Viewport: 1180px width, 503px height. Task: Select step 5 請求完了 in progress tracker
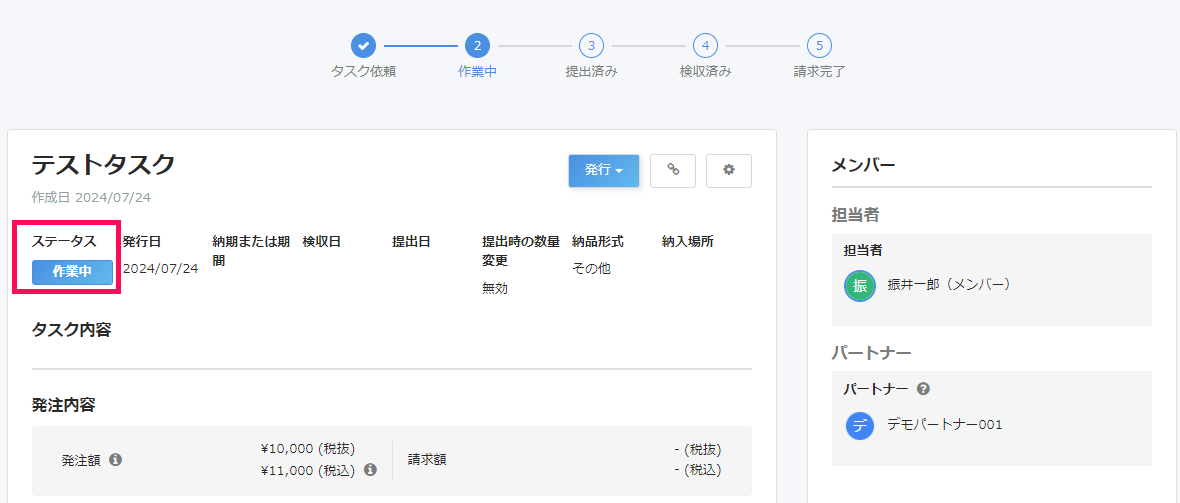pos(819,45)
